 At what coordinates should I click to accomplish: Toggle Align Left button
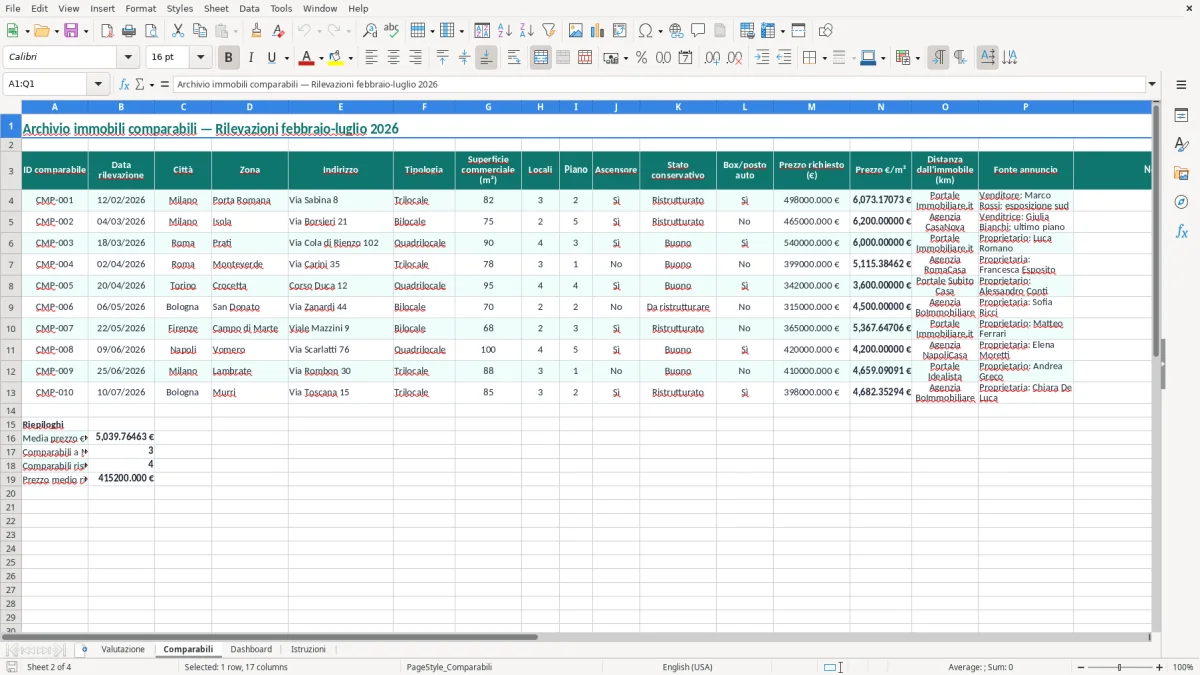371,58
